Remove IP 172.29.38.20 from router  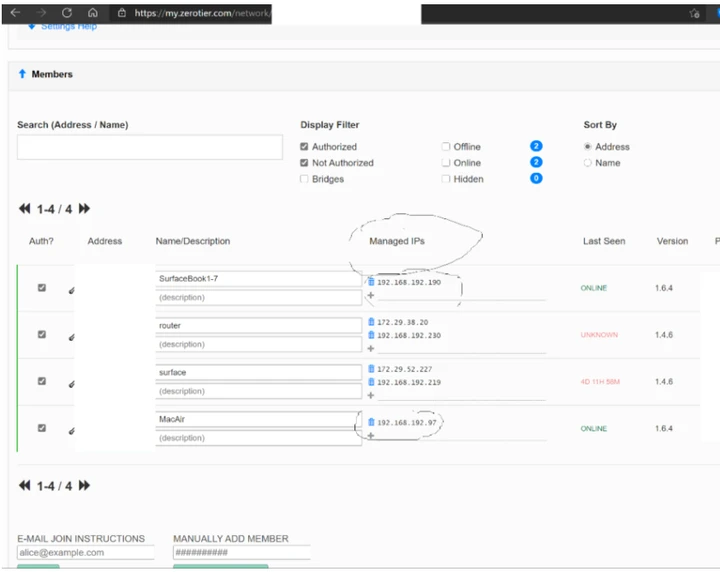click(371, 322)
